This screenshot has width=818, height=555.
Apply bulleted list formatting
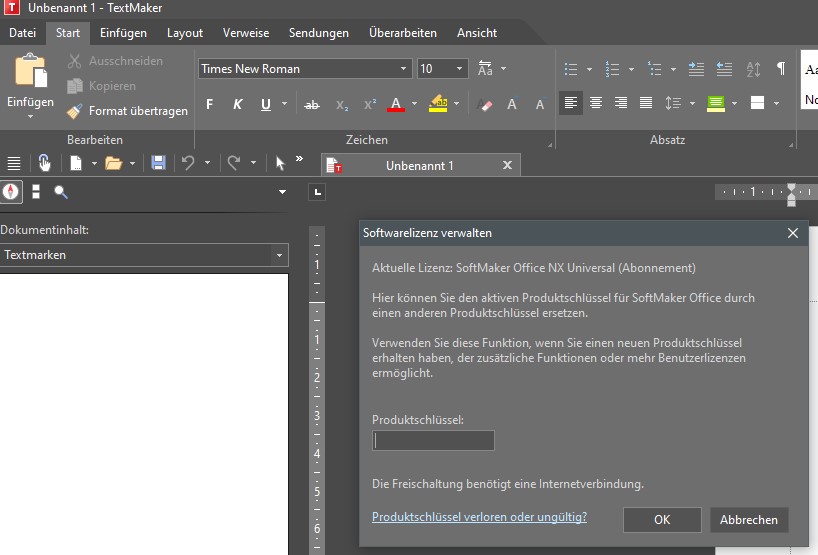click(x=571, y=69)
